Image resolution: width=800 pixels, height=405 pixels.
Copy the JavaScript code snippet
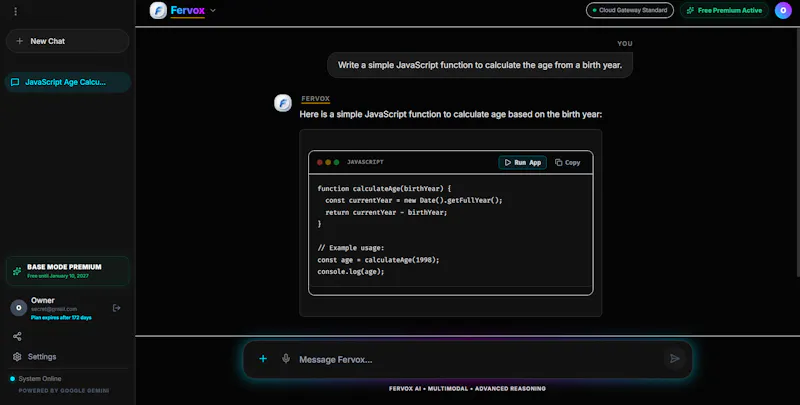tap(567, 162)
